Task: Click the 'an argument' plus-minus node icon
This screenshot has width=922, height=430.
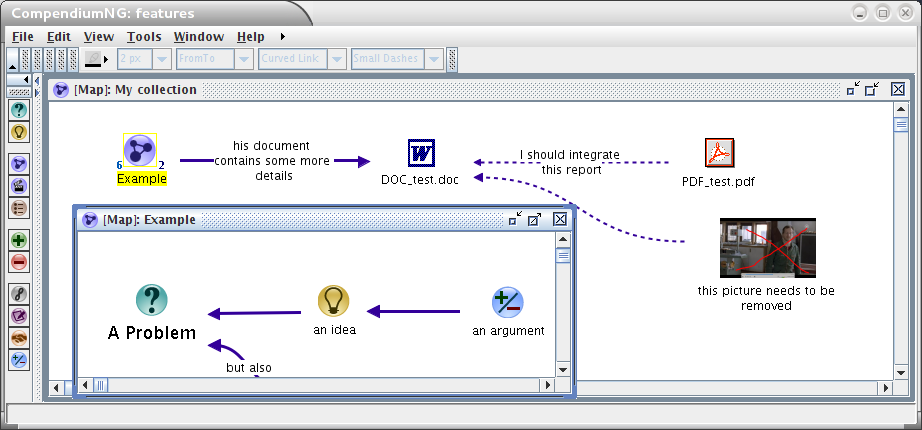Action: tap(507, 302)
